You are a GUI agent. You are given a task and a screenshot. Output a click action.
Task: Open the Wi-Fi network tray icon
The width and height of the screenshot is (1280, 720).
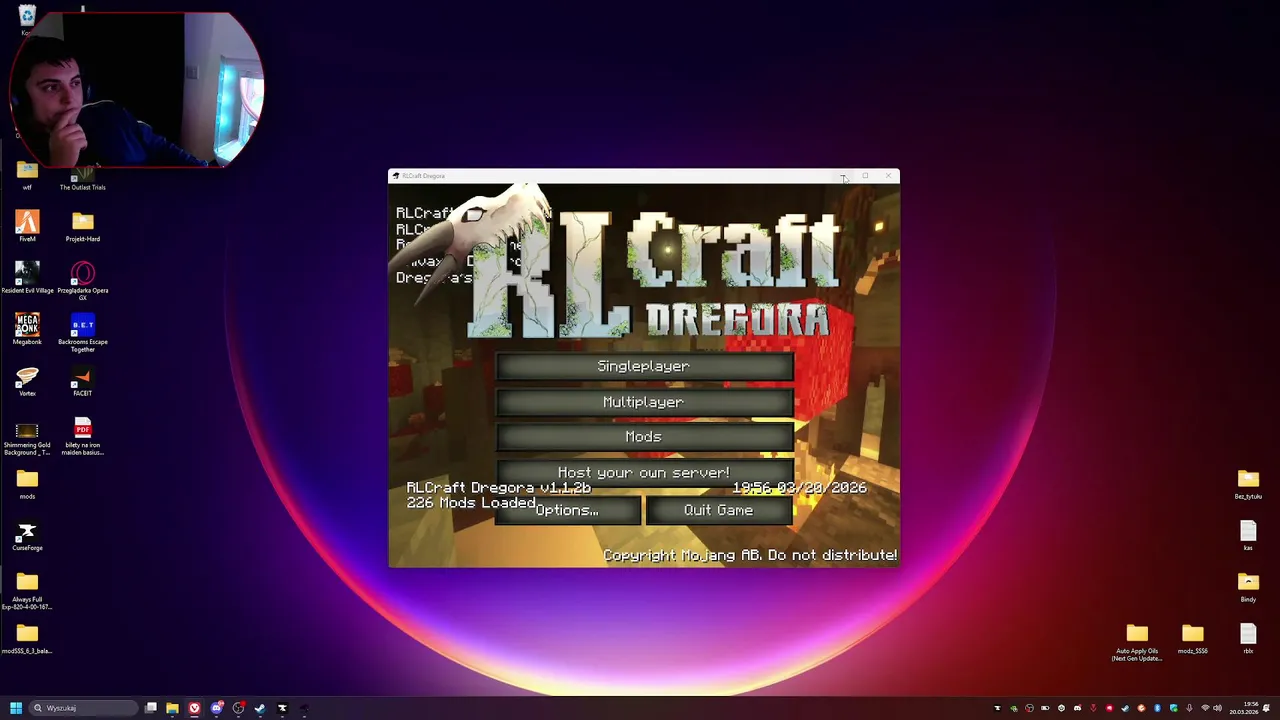[x=1205, y=708]
